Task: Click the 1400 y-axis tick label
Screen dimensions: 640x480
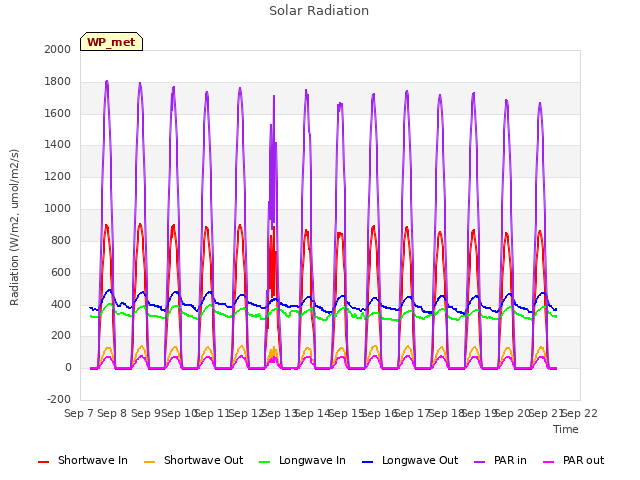Action: click(x=58, y=144)
